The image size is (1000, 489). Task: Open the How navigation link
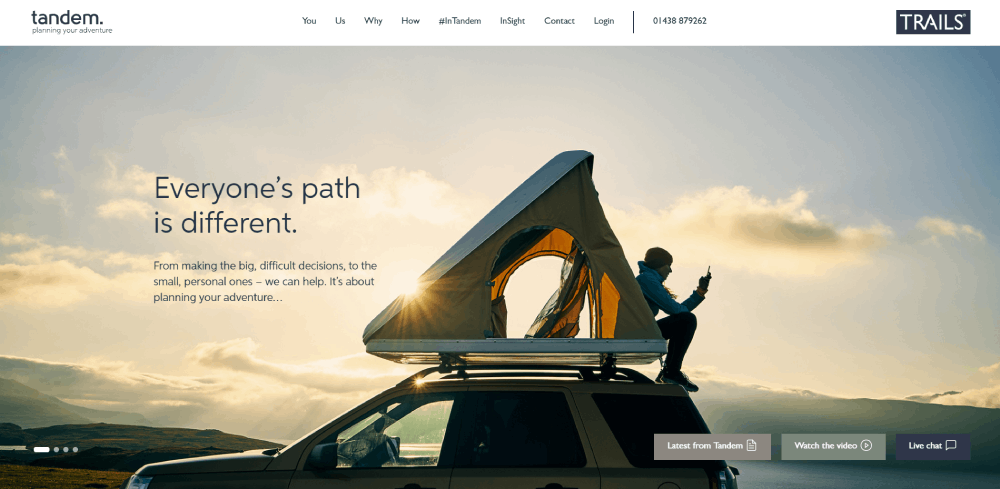[410, 21]
